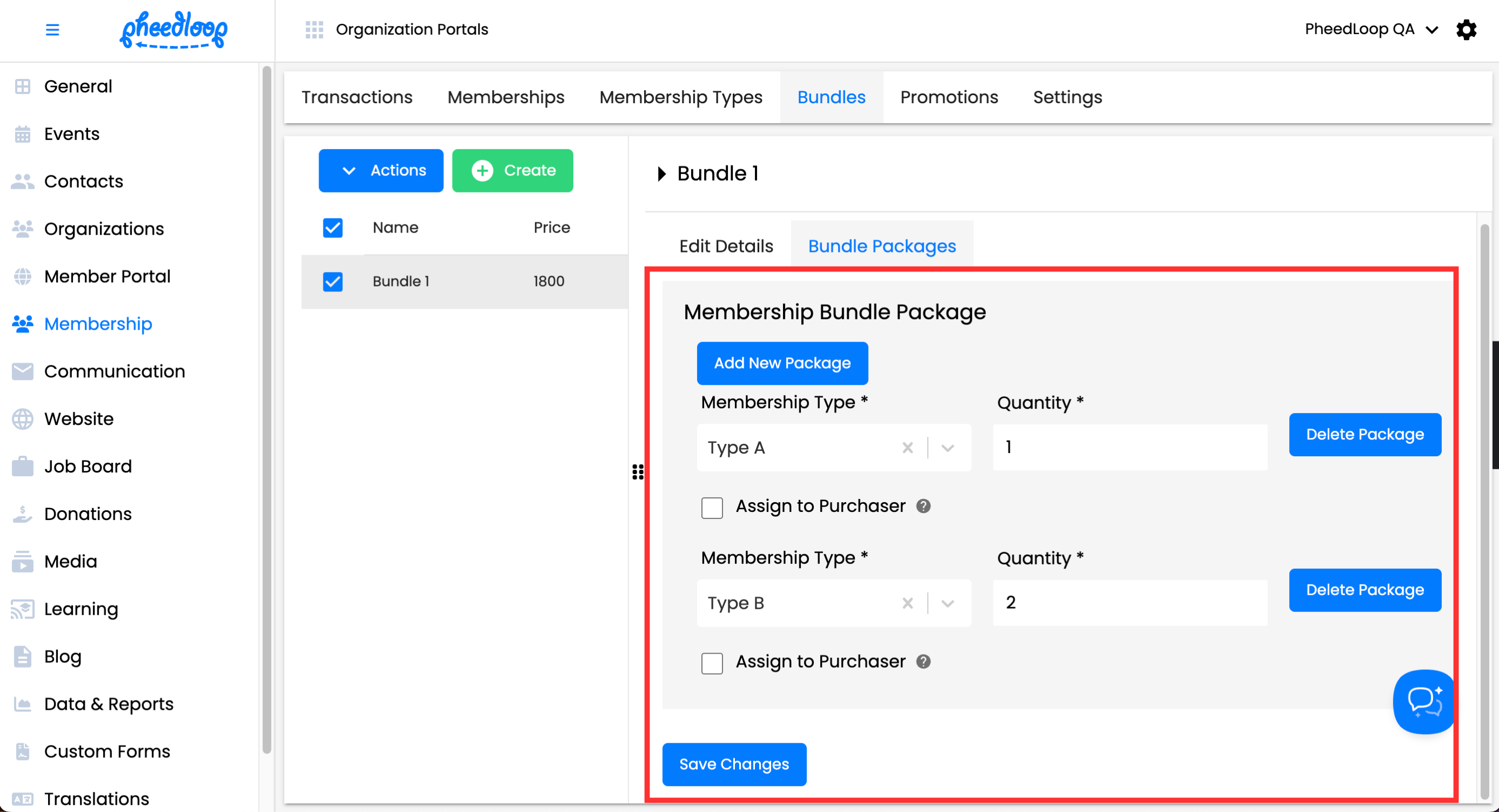
Task: Expand the Bundle 1 disclosure triangle
Action: 661,174
